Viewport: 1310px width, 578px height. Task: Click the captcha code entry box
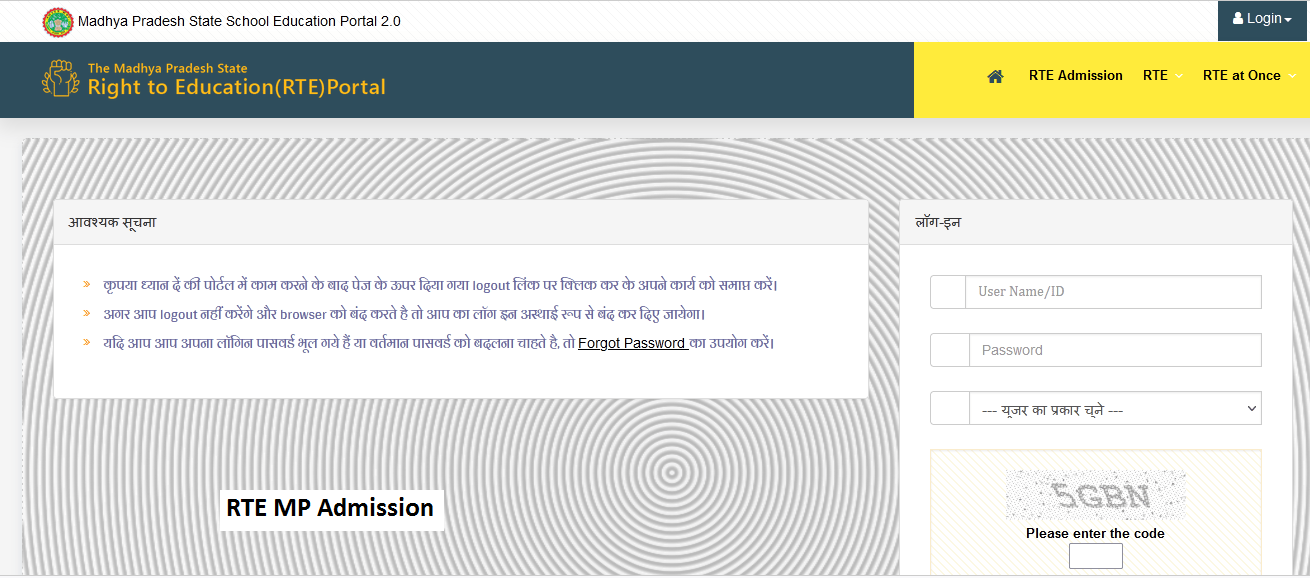coord(1095,556)
